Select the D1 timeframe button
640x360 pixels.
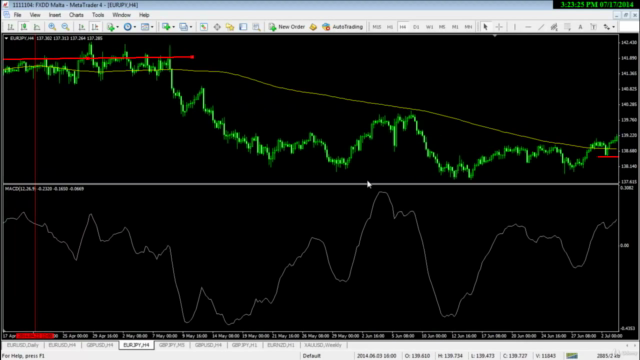416,27
